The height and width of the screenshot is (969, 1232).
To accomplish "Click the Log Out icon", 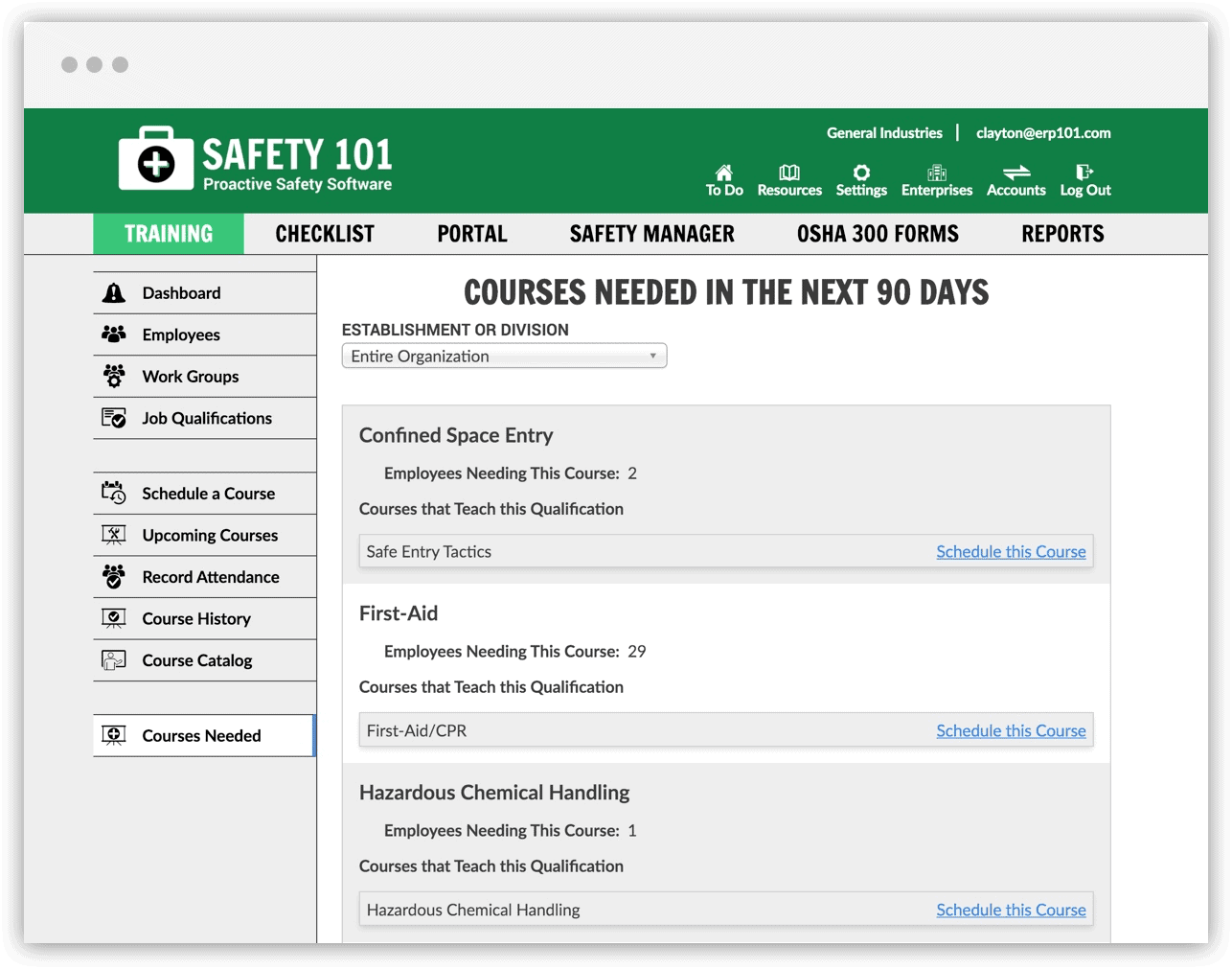I will click(1084, 173).
